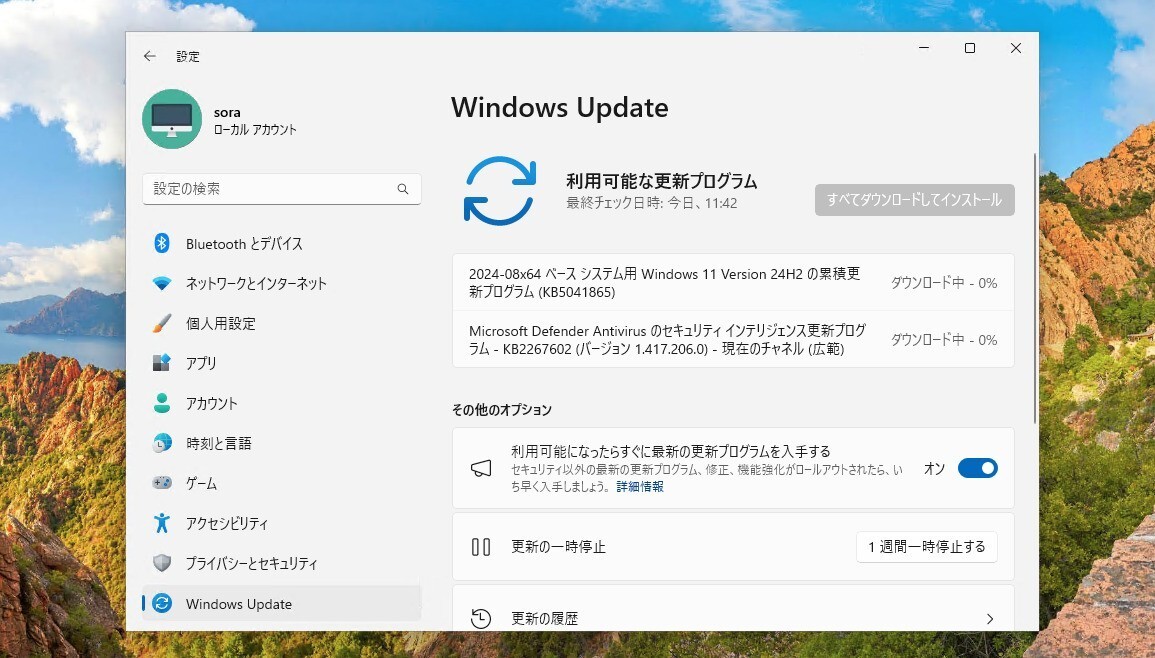Open 時刻と言語 using its clock icon
This screenshot has height=658, width=1155.
pos(165,443)
